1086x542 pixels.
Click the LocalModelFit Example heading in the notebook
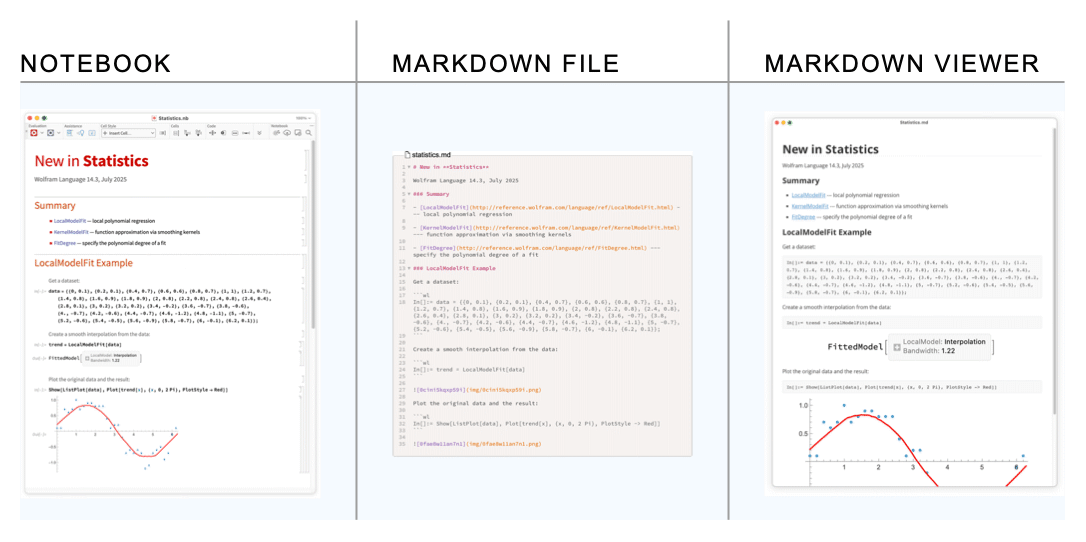84,263
